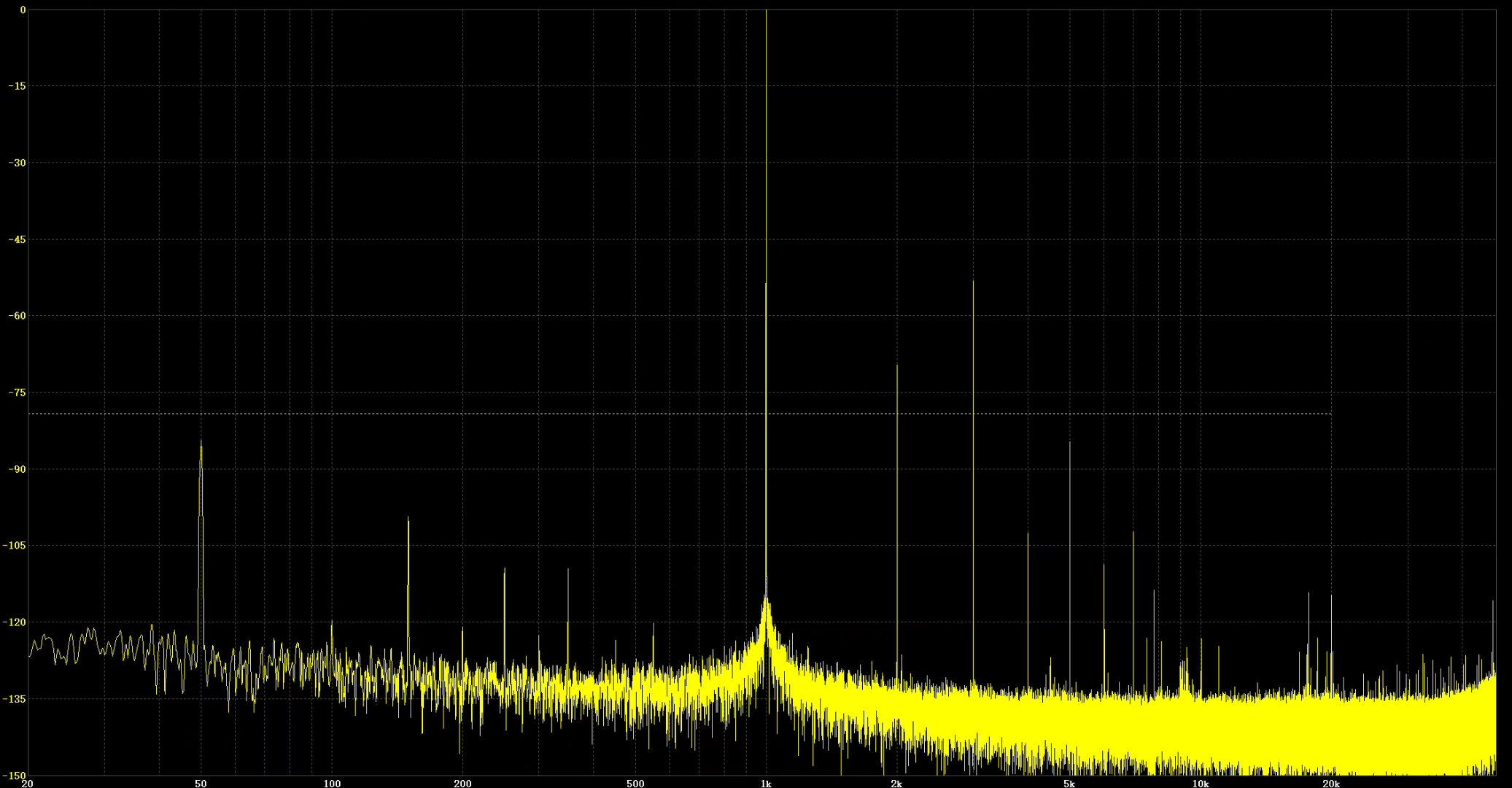Click the -60 dB axis label
This screenshot has width=1512, height=788.
17,316
